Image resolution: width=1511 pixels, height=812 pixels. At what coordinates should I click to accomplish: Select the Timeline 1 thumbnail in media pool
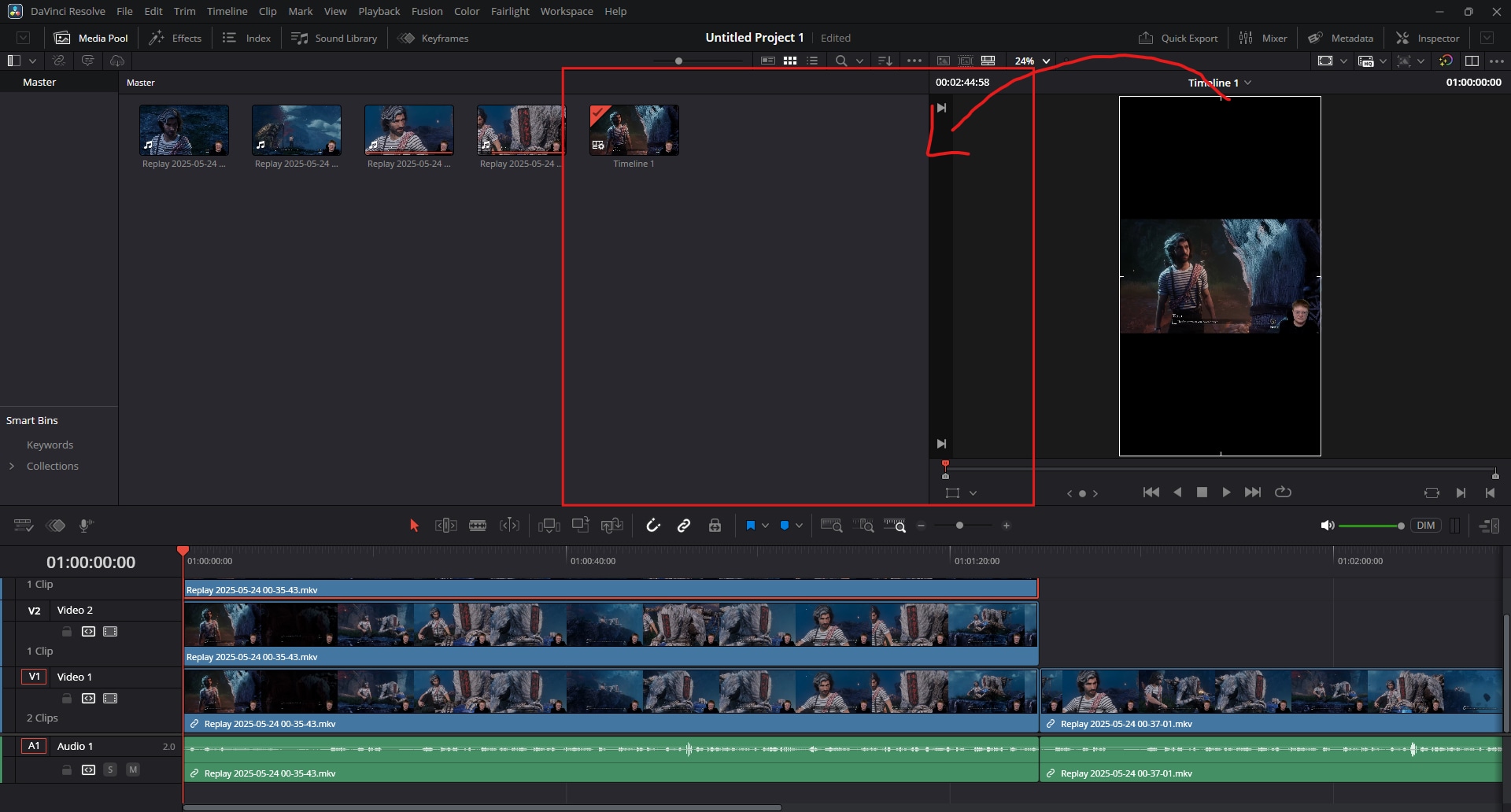click(634, 130)
